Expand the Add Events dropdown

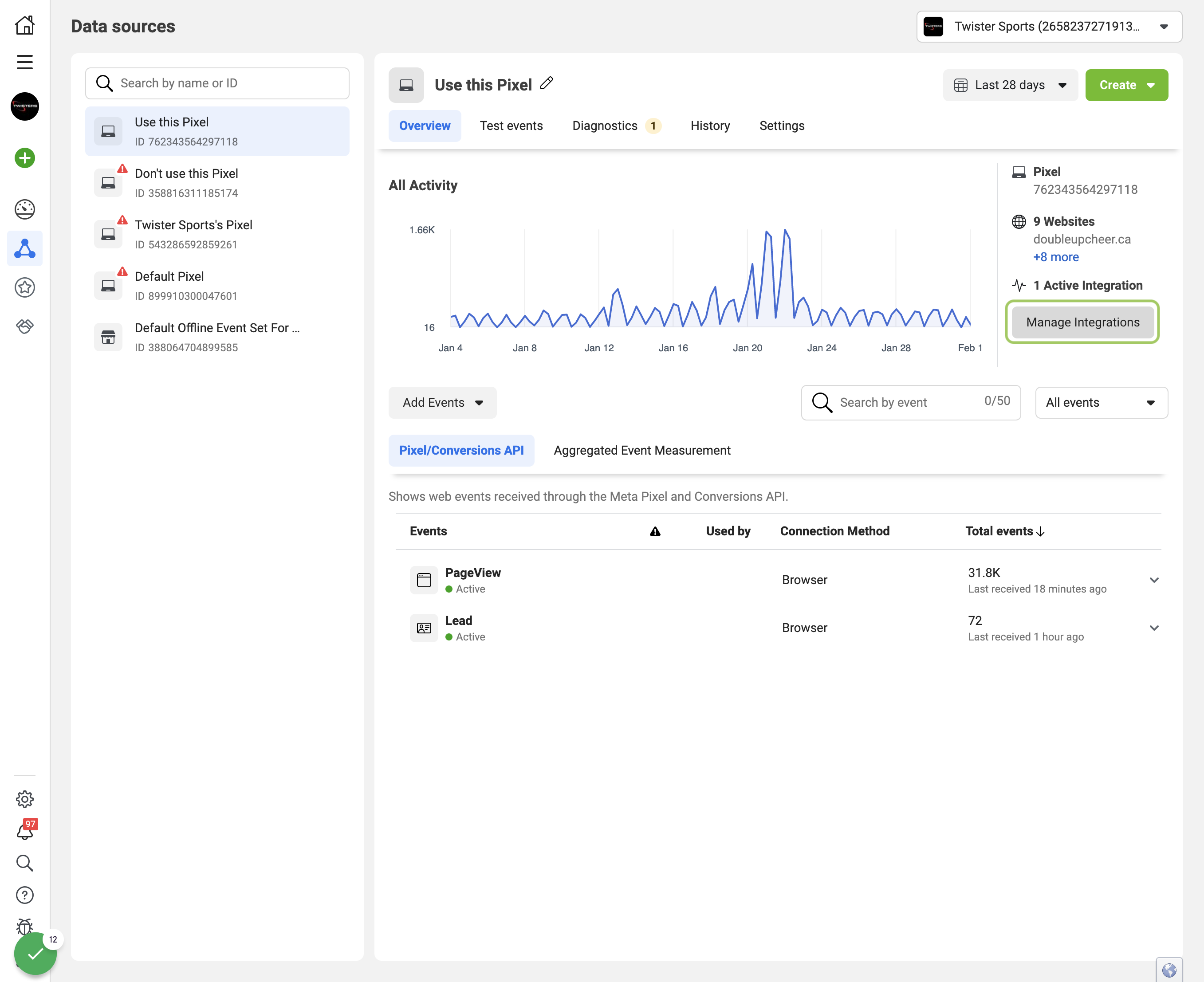point(442,403)
